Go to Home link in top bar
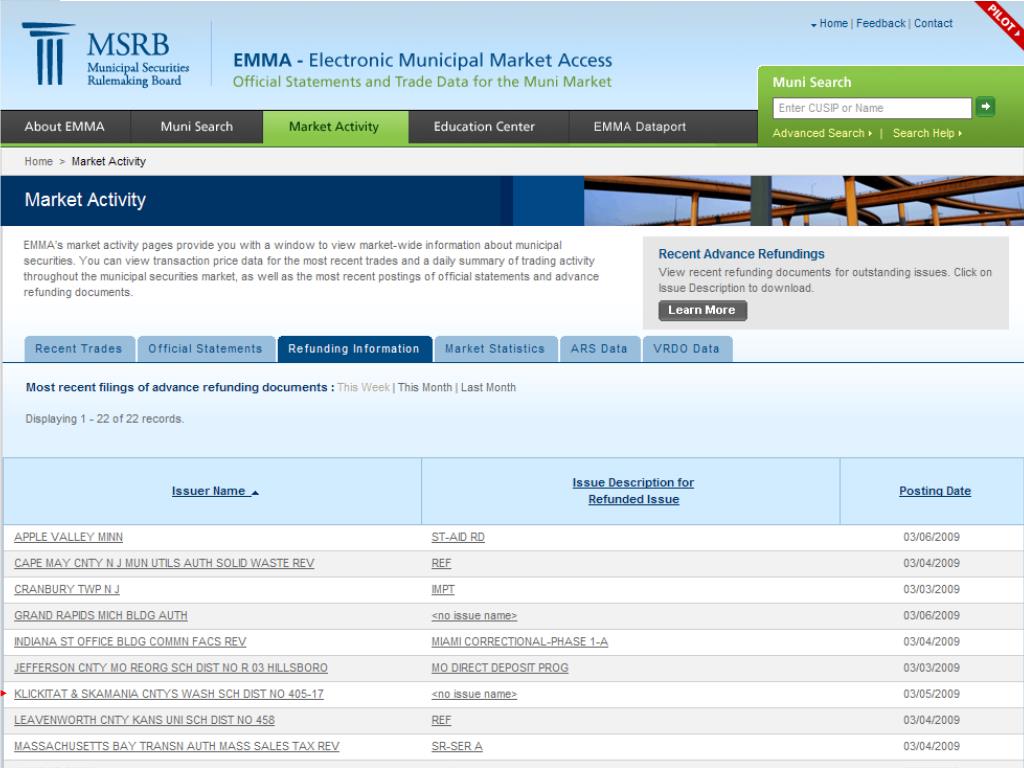 833,24
